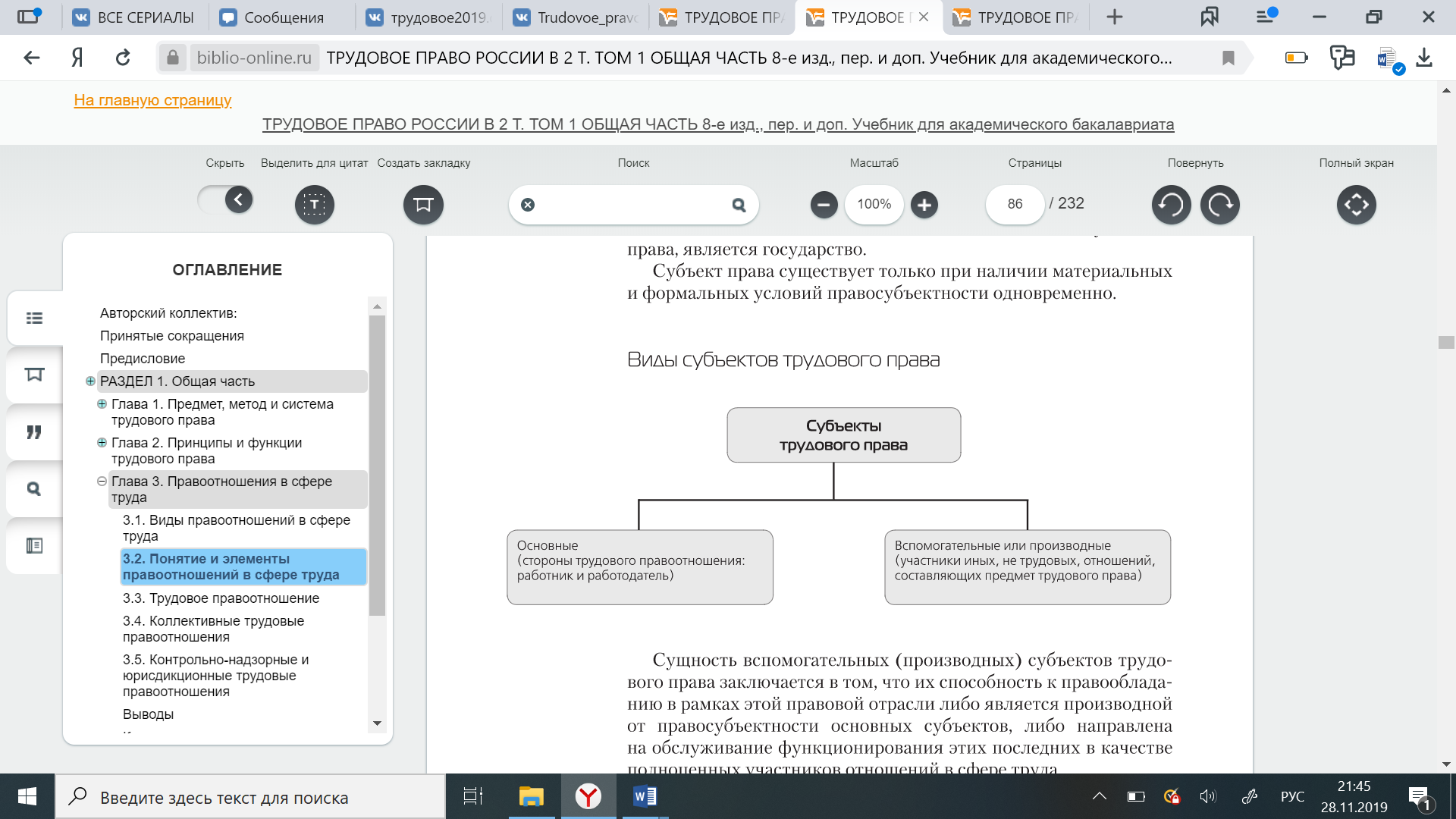Viewport: 1456px width, 819px height.
Task: Open the search sidebar tab
Action: [x=34, y=489]
